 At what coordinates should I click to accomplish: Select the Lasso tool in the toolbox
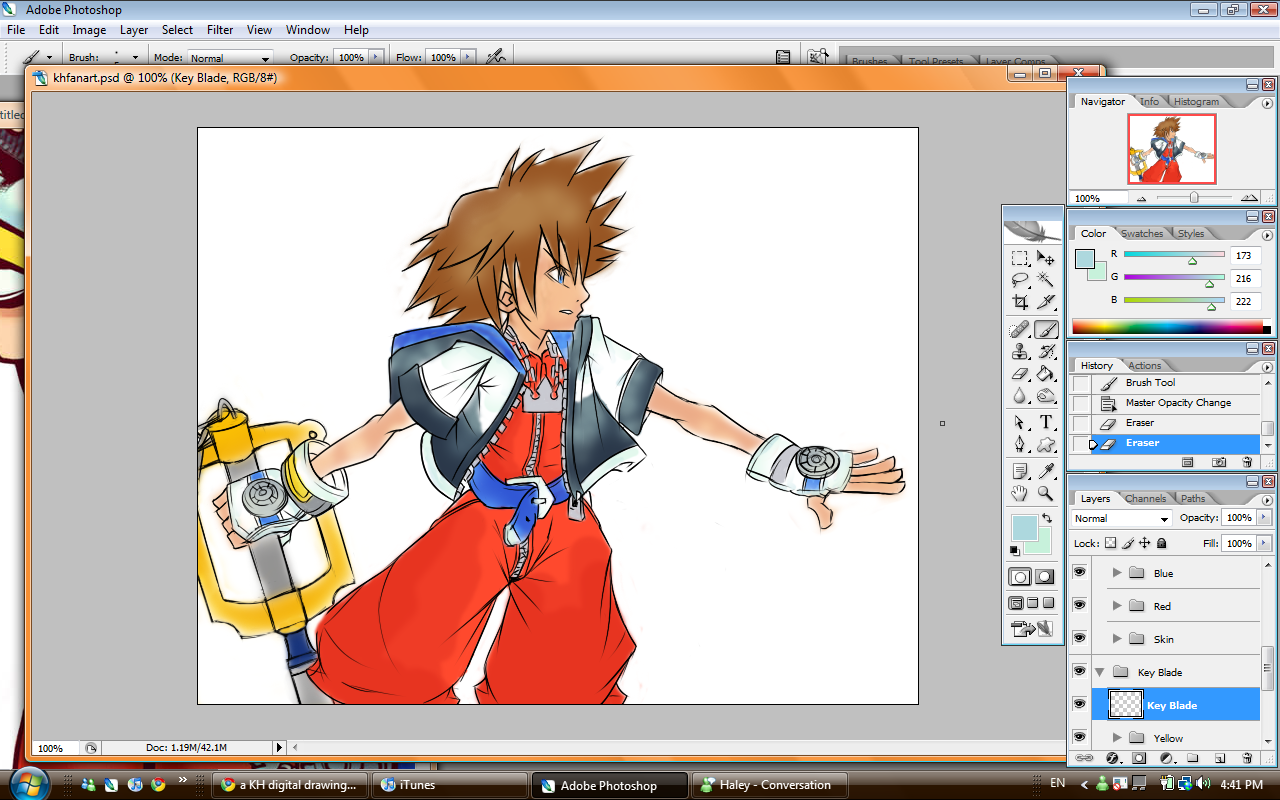(x=1019, y=280)
